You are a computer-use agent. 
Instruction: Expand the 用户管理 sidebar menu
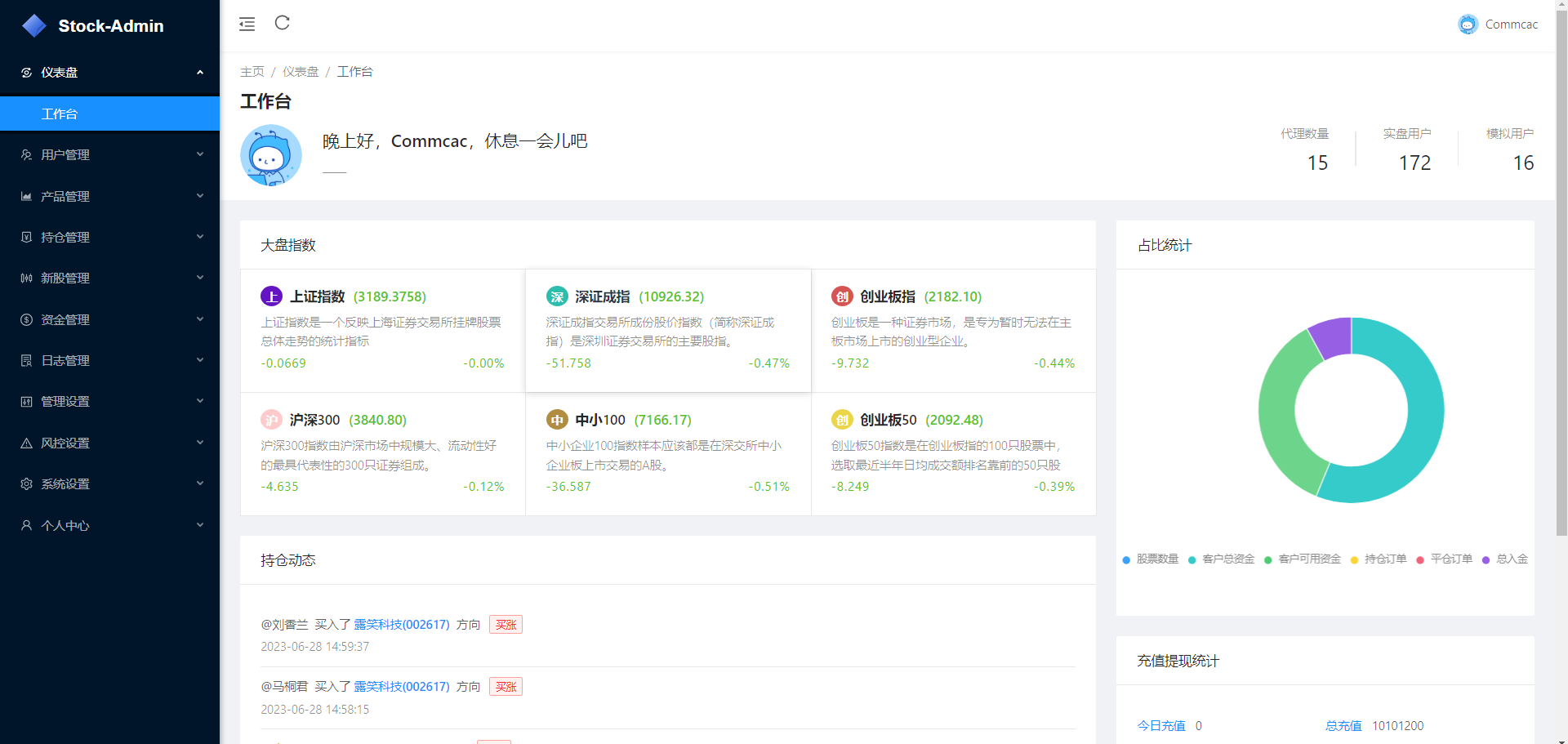pos(109,154)
